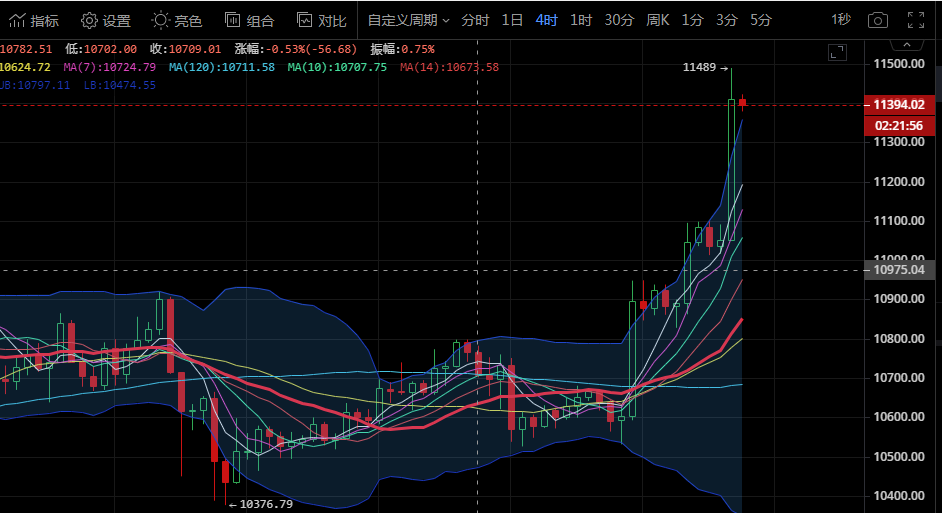
Task: Open the 组合 layout combination option
Action: [x=249, y=20]
